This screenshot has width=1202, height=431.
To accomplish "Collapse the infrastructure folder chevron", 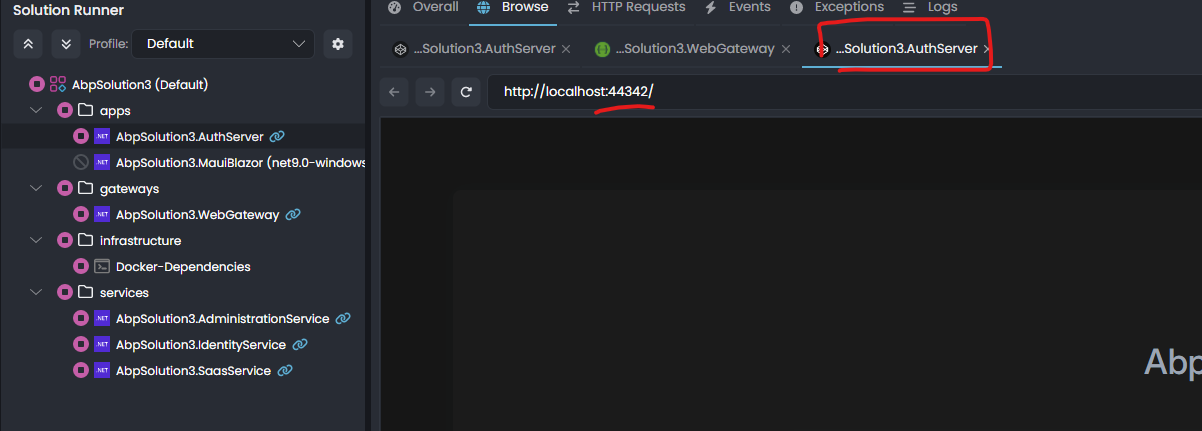I will click(x=37, y=240).
